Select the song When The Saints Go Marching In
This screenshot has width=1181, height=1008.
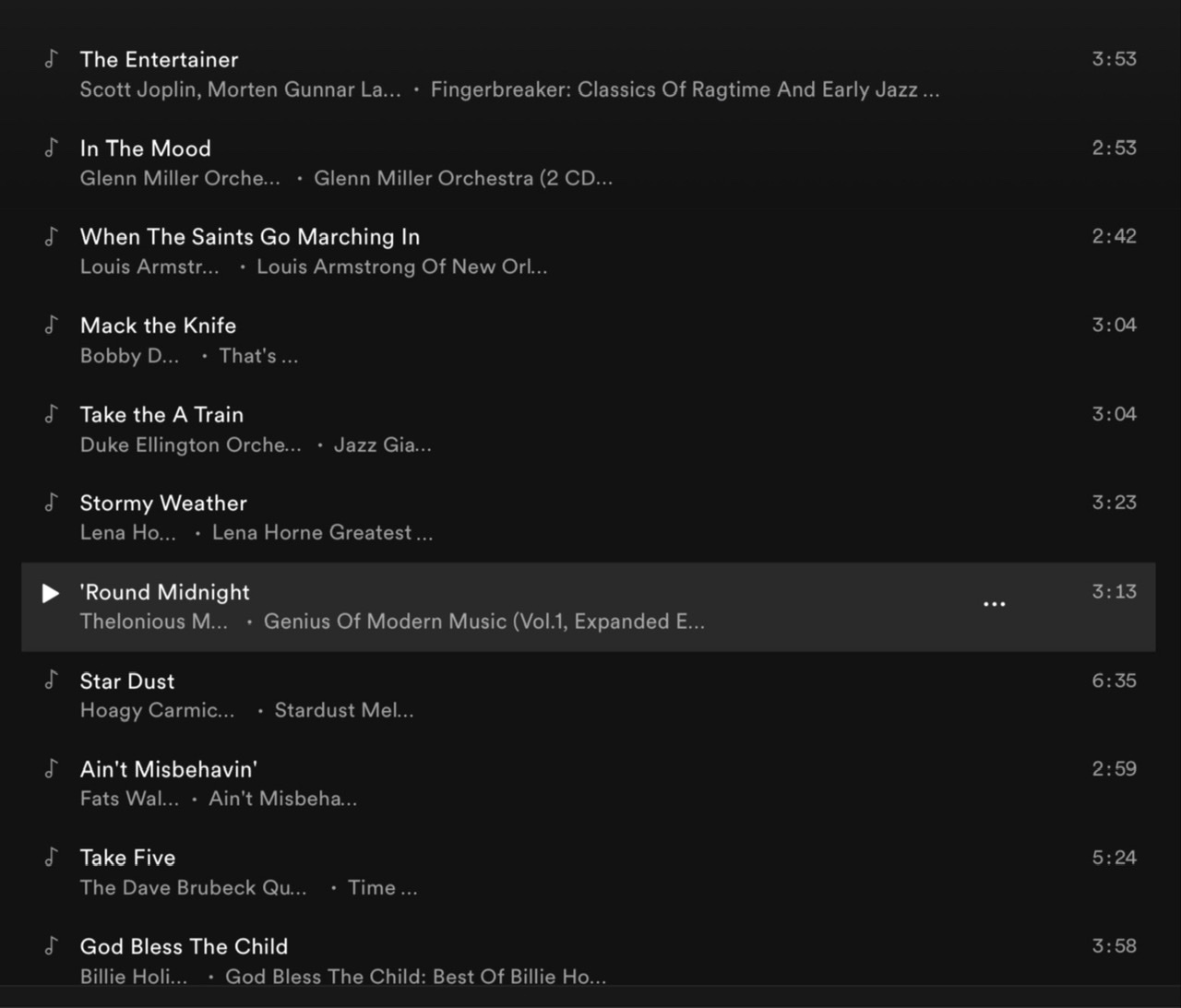coord(249,237)
